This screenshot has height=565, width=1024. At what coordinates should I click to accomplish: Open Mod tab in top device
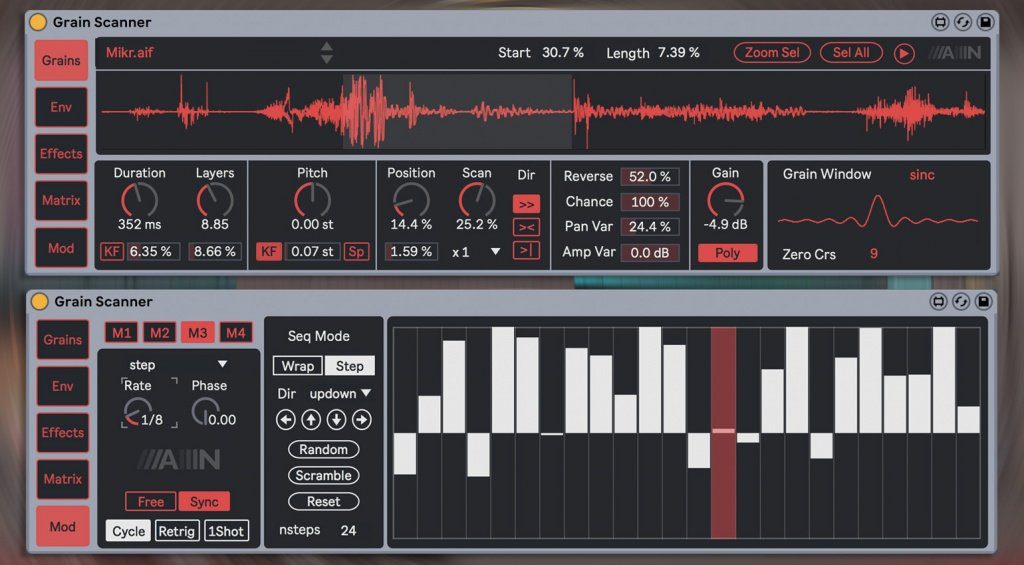(x=61, y=248)
